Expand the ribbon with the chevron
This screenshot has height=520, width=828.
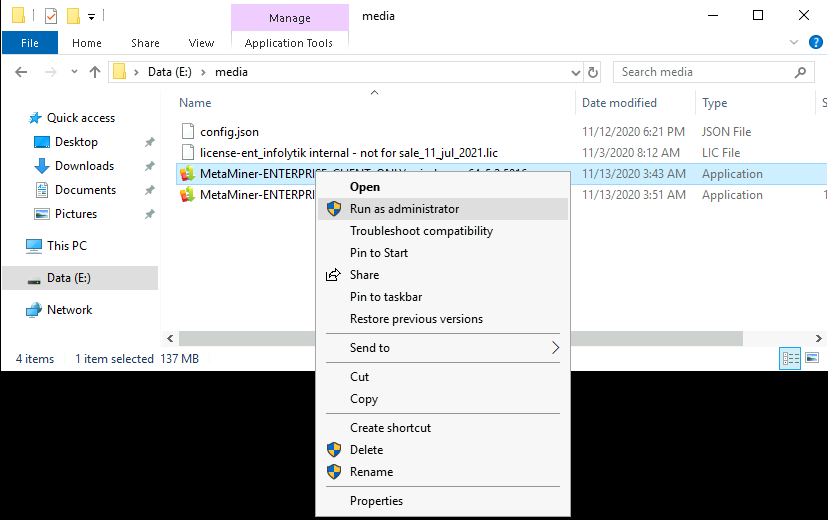point(794,42)
